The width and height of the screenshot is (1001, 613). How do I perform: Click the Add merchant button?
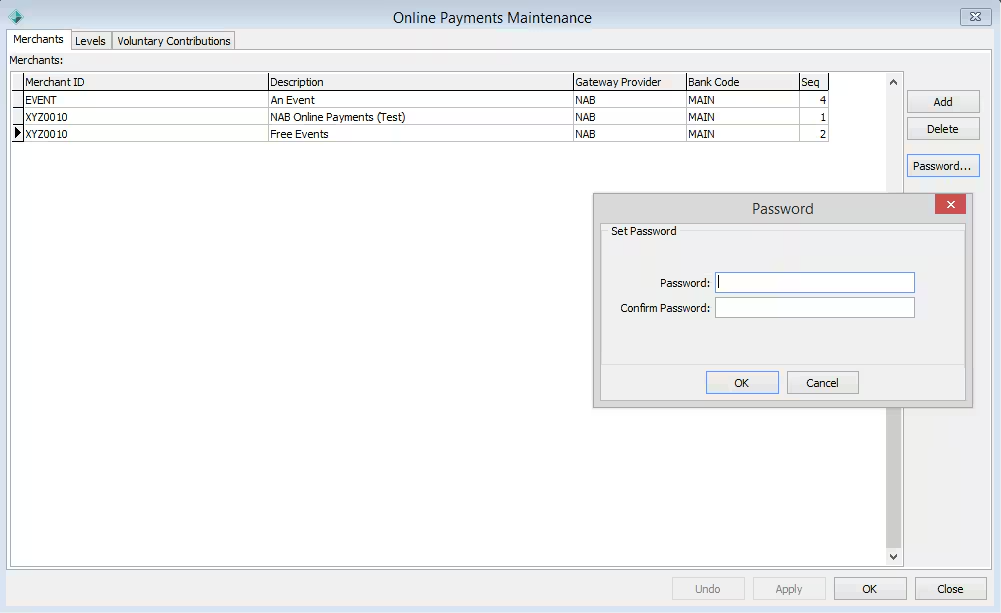pyautogui.click(x=942, y=102)
